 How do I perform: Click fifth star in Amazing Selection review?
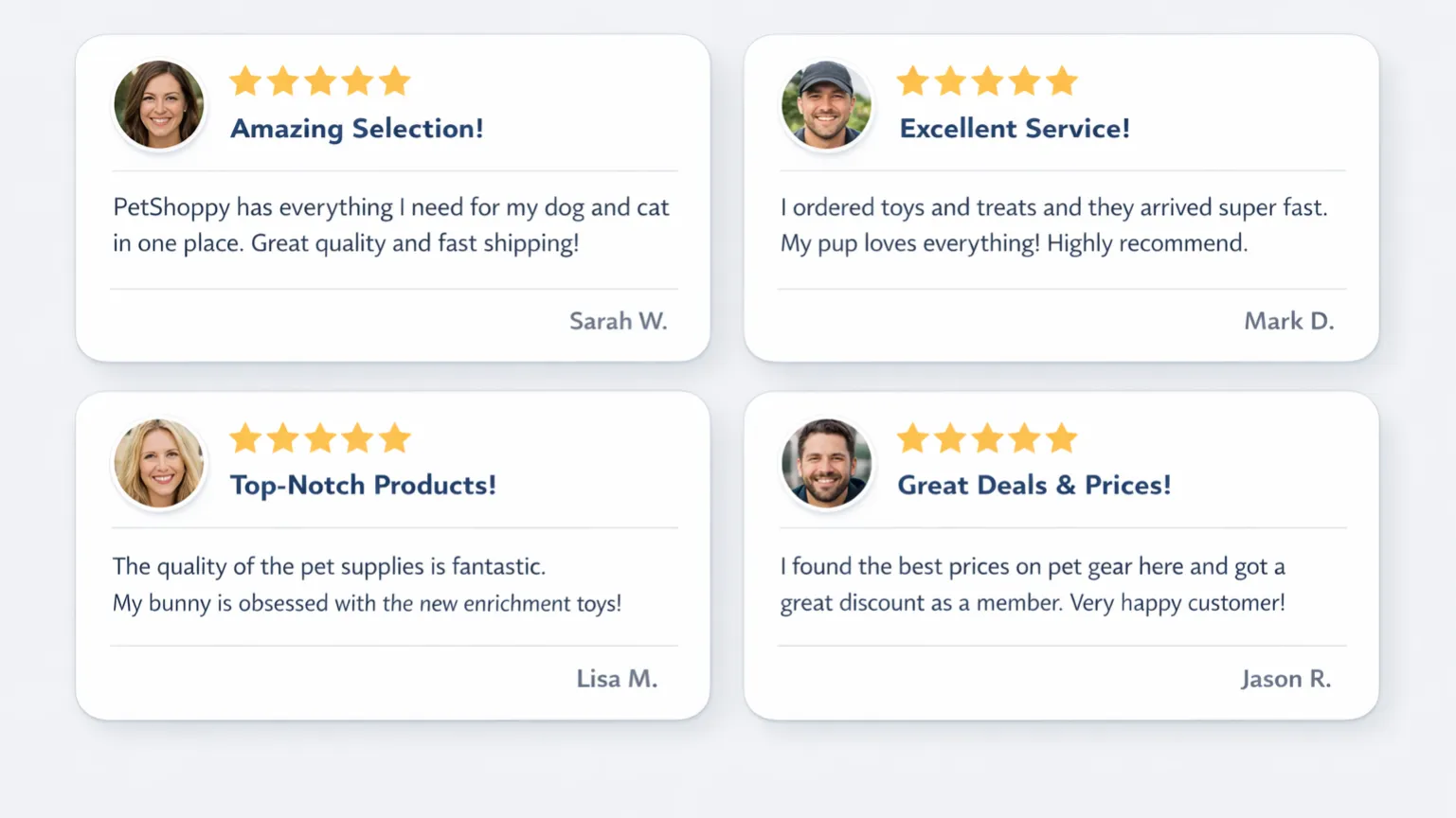[395, 81]
